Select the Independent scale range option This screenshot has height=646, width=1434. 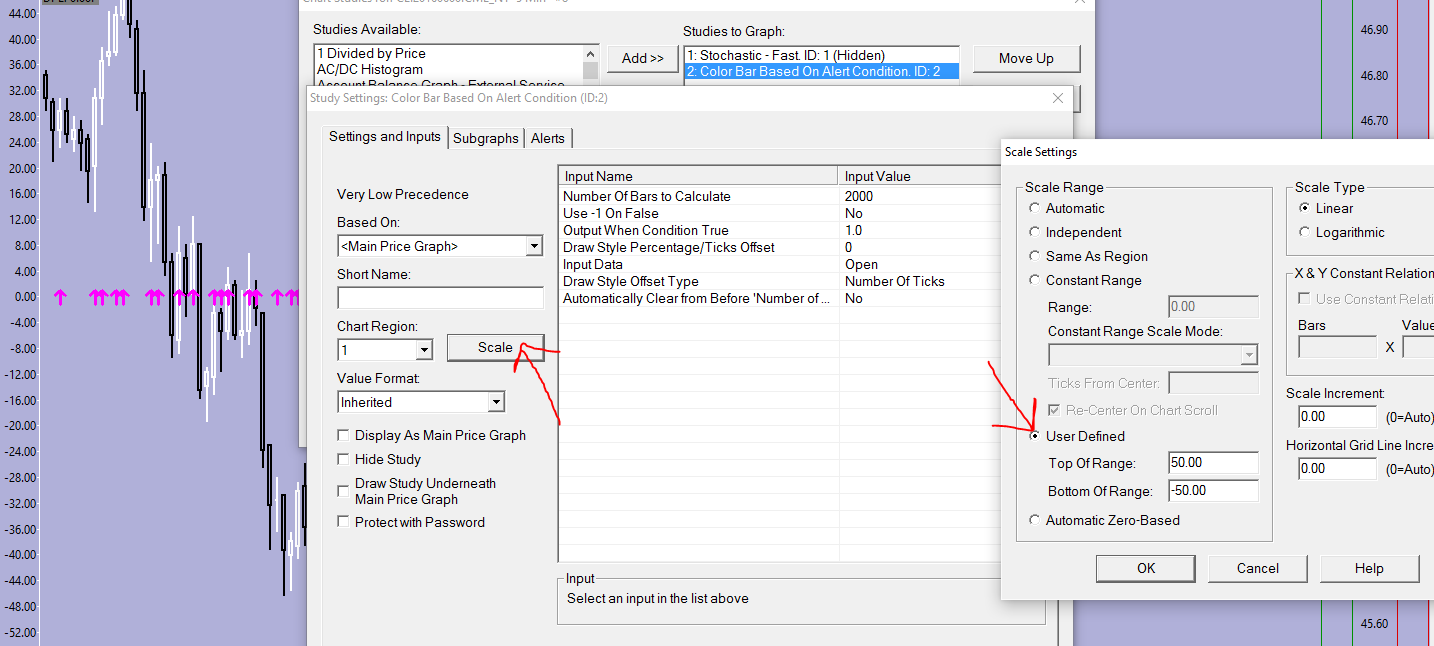point(1035,232)
